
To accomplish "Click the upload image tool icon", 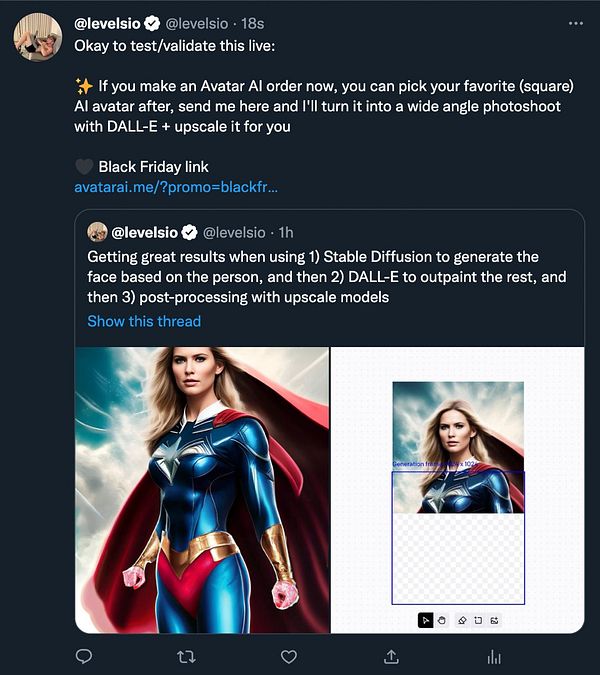I will 494,620.
